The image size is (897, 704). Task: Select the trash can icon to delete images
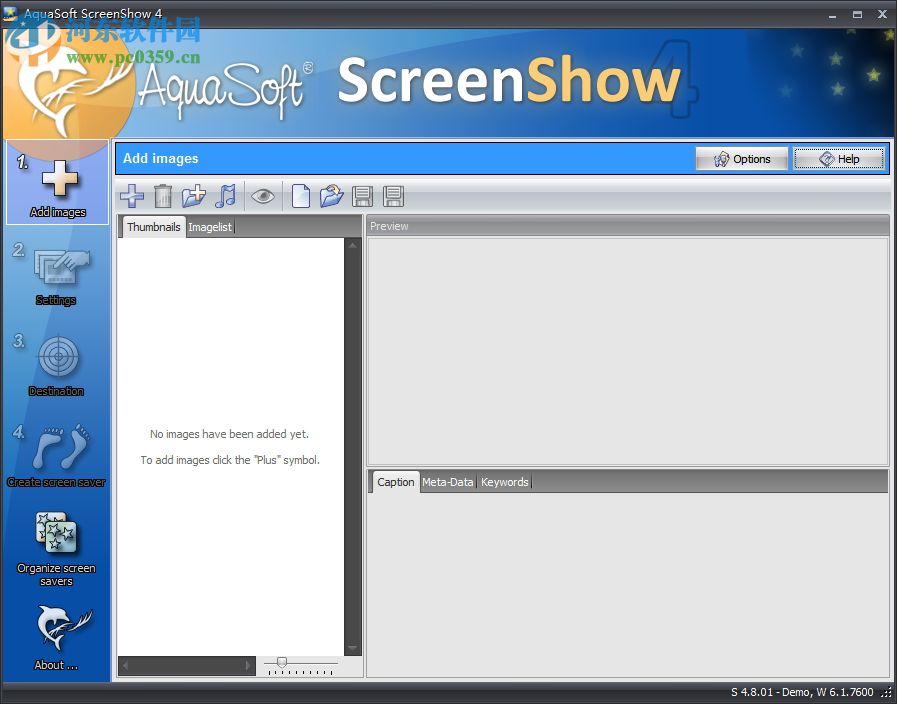(163, 196)
